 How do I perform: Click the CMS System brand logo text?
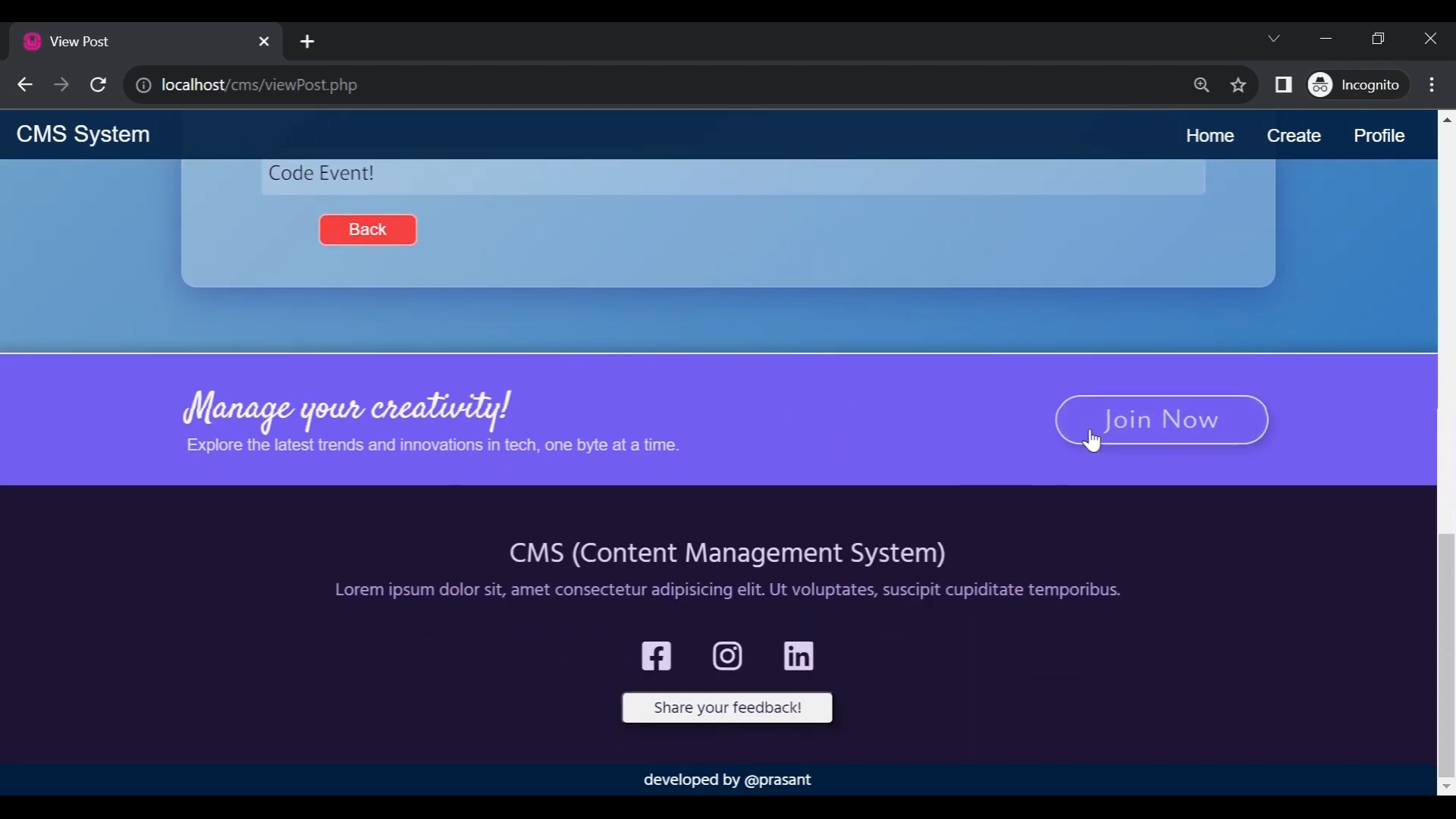coord(83,135)
